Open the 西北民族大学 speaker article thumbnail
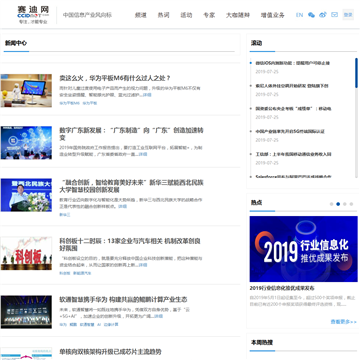 [26, 195]
